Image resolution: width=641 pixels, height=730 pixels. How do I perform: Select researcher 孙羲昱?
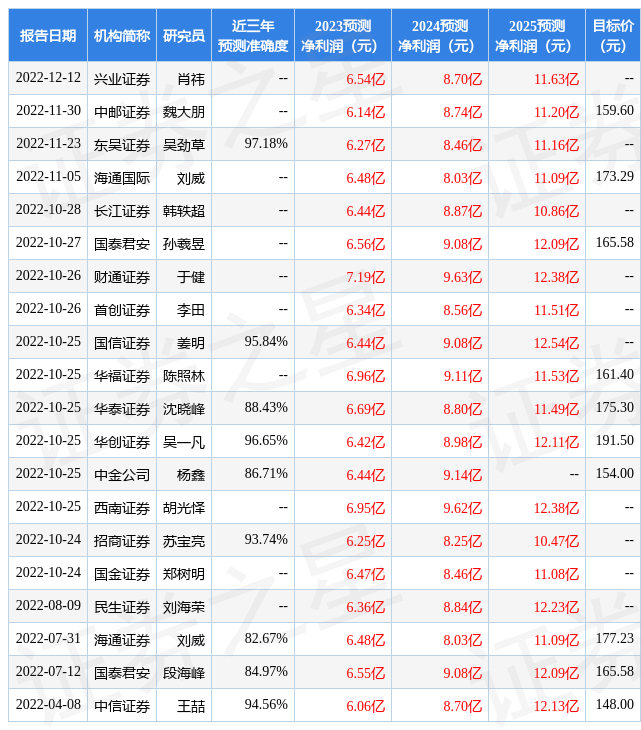184,244
